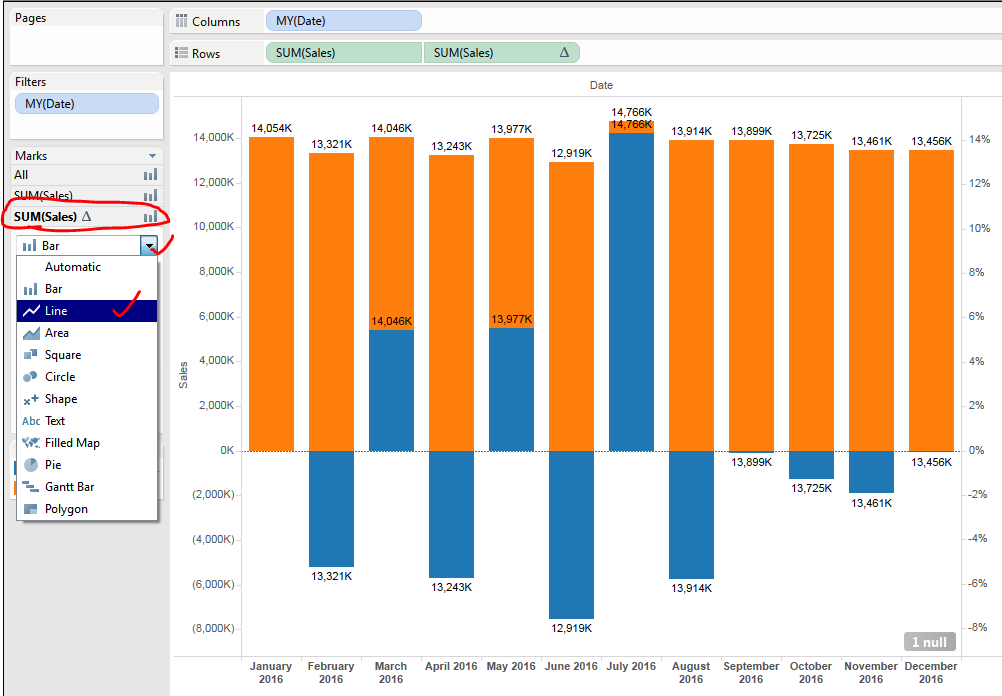Click the Rows shelf icon
This screenshot has height=696, width=1002.
coord(181,53)
